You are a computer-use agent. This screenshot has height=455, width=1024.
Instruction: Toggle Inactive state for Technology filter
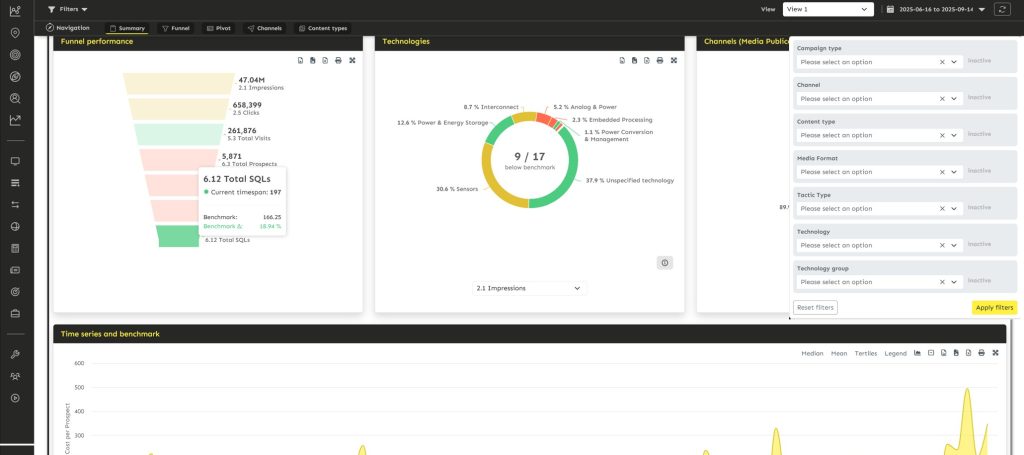[x=979, y=243]
